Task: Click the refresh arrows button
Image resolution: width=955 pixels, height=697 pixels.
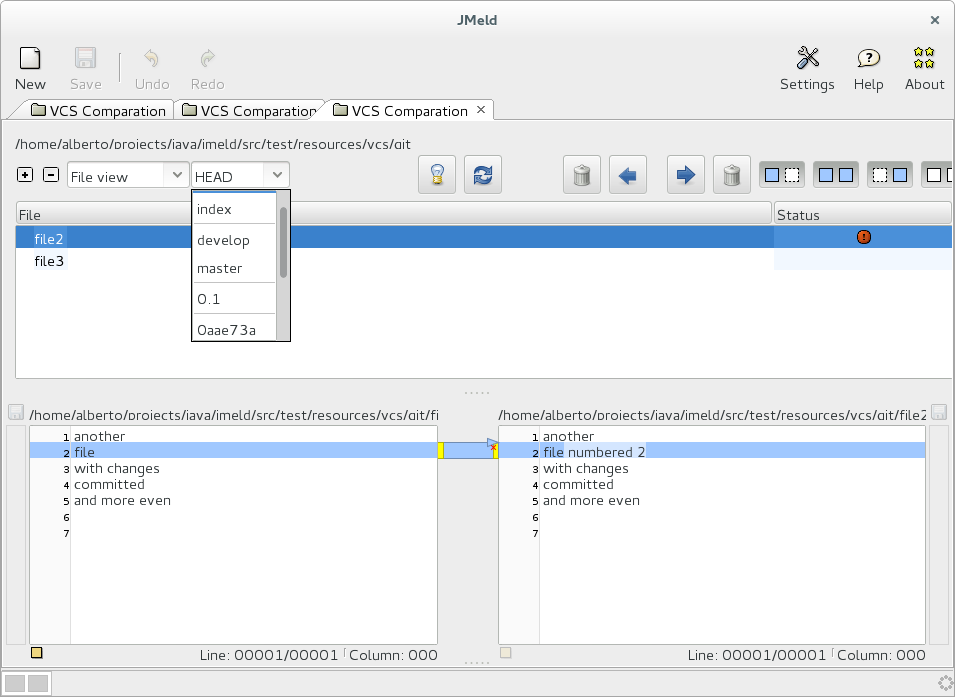Action: tap(483, 175)
